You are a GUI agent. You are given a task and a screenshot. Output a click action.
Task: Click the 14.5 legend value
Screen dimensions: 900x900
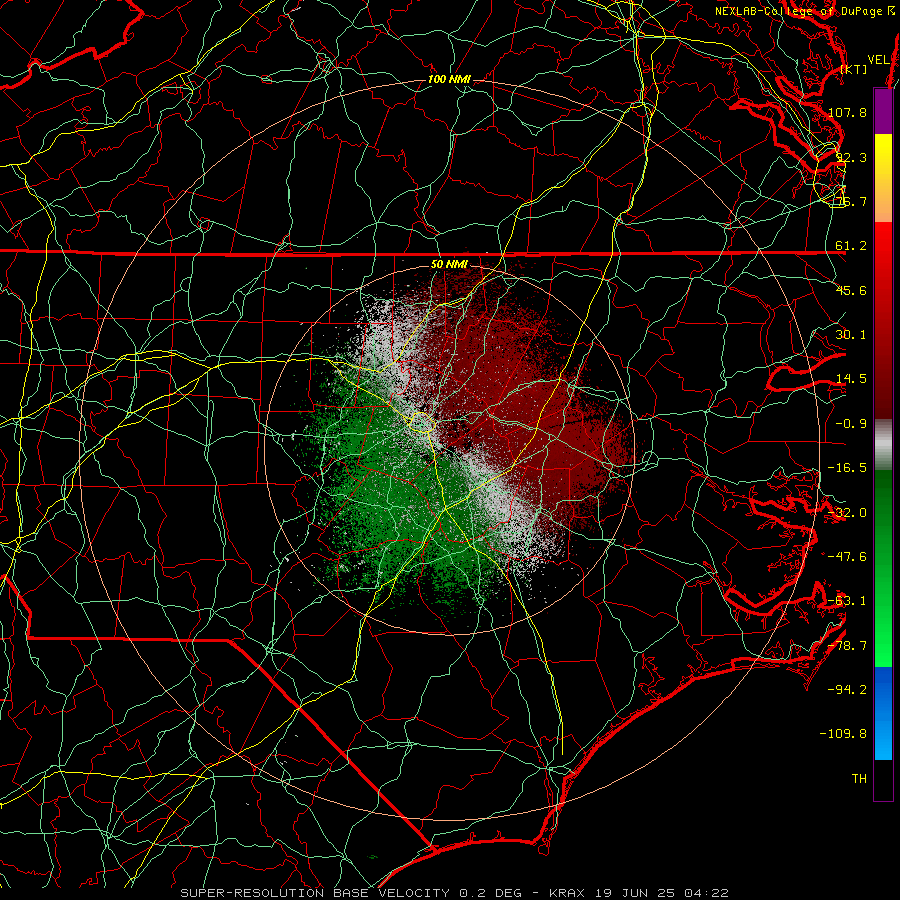coord(851,379)
